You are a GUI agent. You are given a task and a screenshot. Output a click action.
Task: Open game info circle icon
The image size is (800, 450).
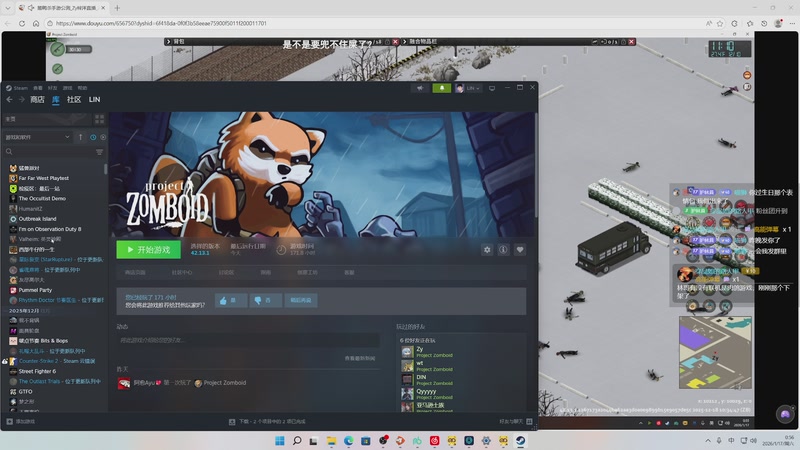click(x=504, y=249)
